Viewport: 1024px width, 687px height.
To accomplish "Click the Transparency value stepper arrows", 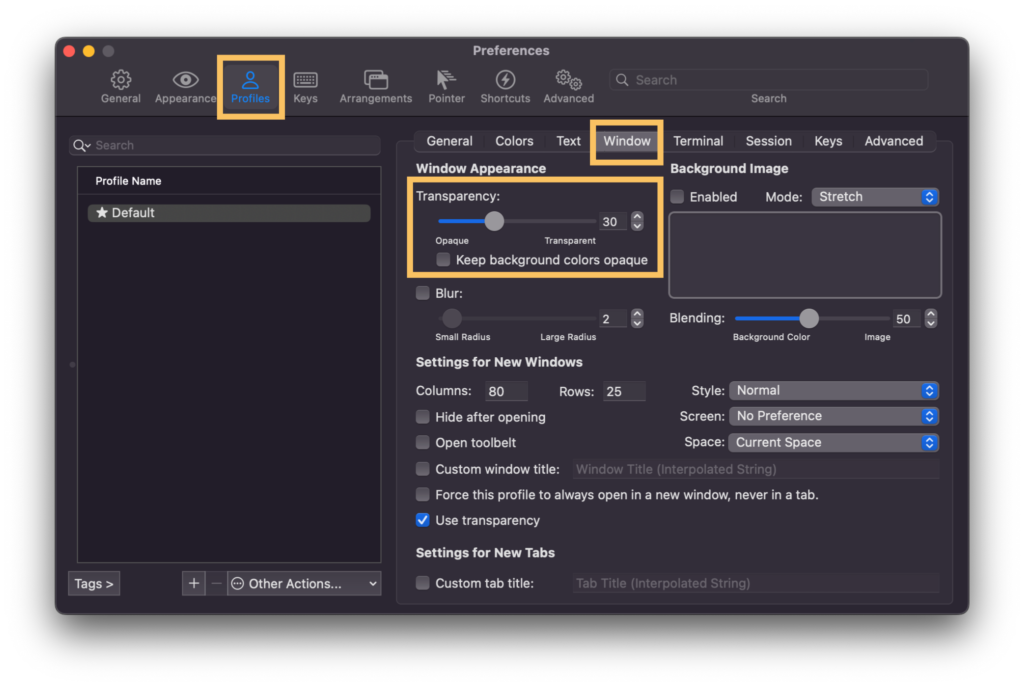I will (637, 221).
